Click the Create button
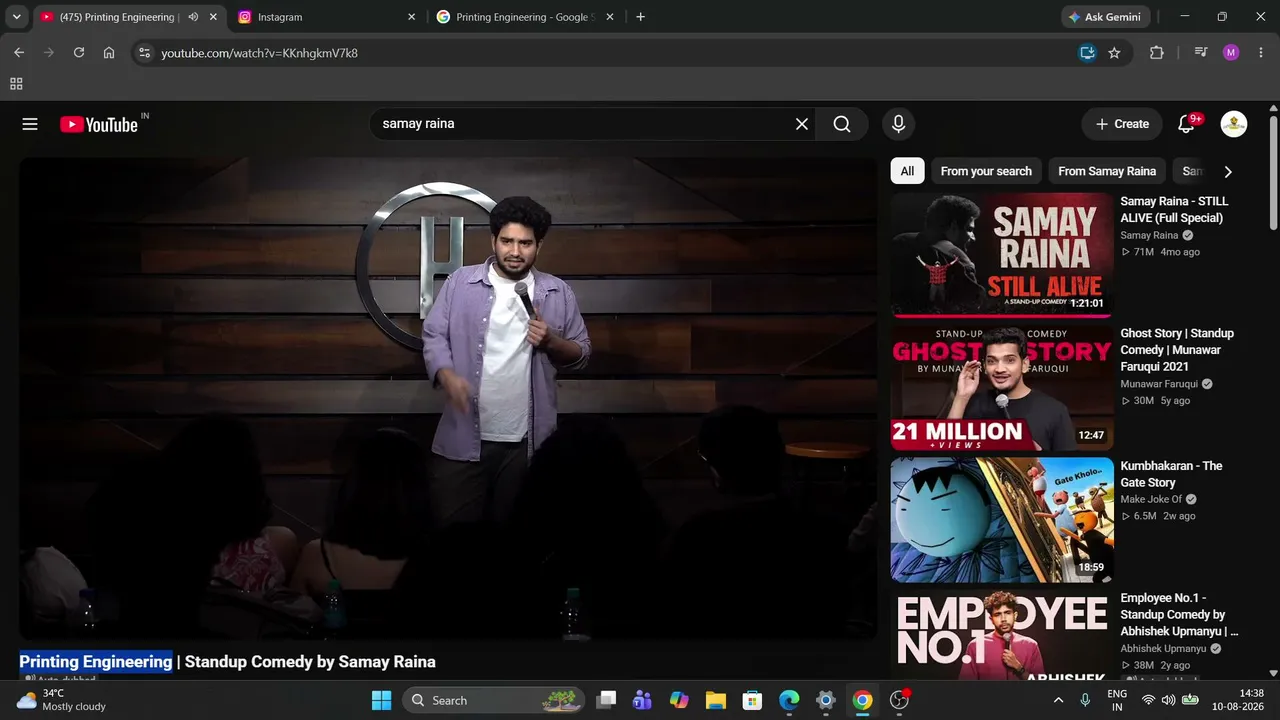 tap(1122, 124)
